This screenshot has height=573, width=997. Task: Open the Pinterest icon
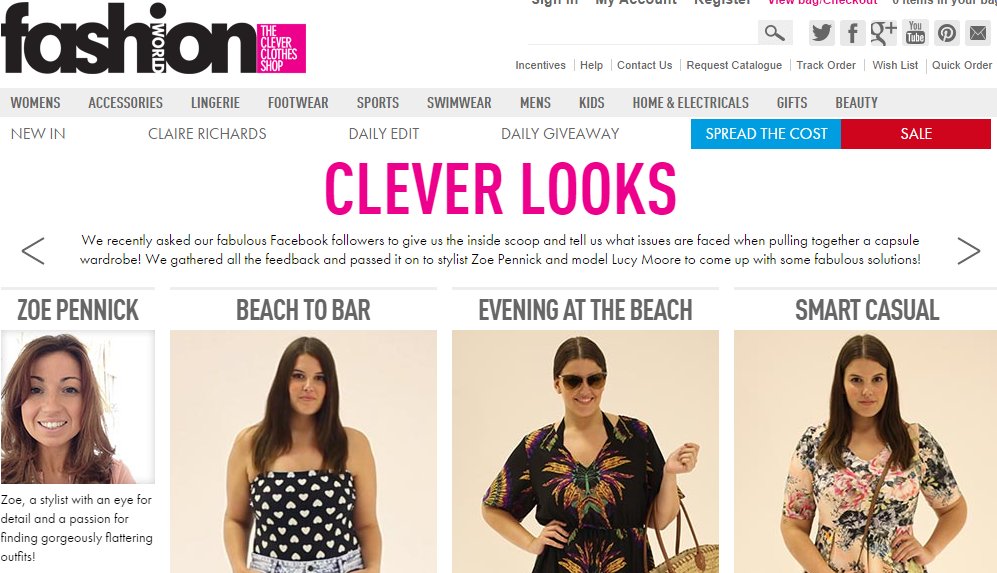point(947,32)
